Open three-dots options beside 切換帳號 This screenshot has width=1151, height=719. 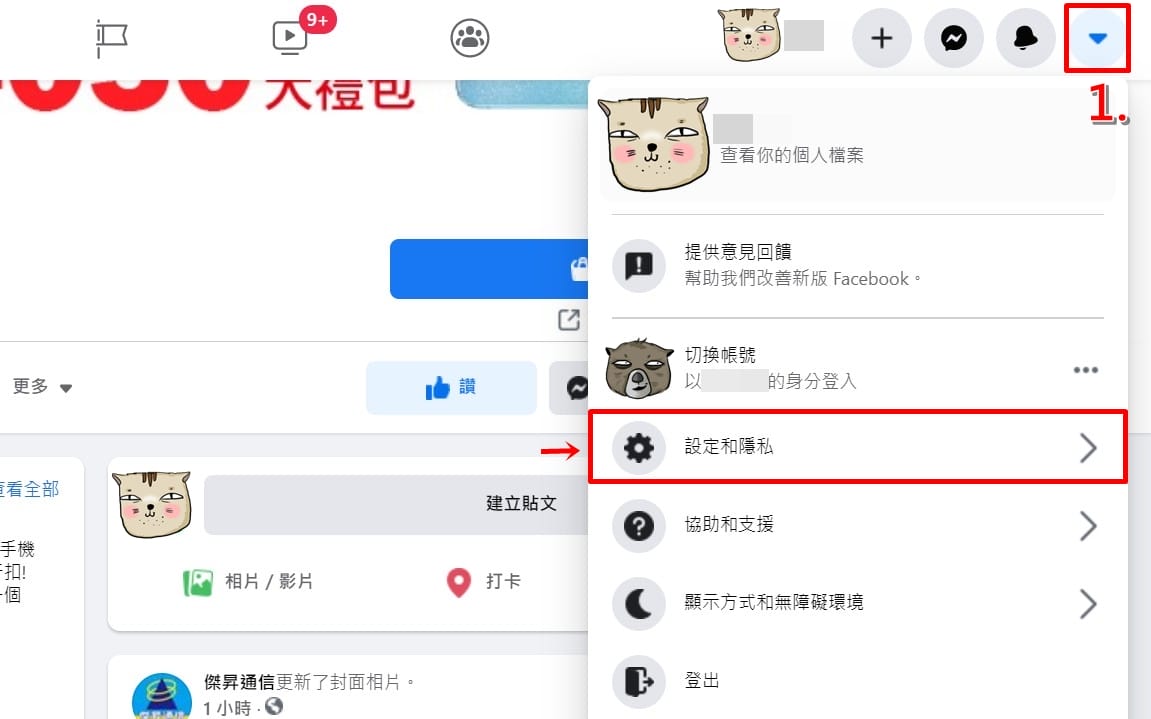1086,369
